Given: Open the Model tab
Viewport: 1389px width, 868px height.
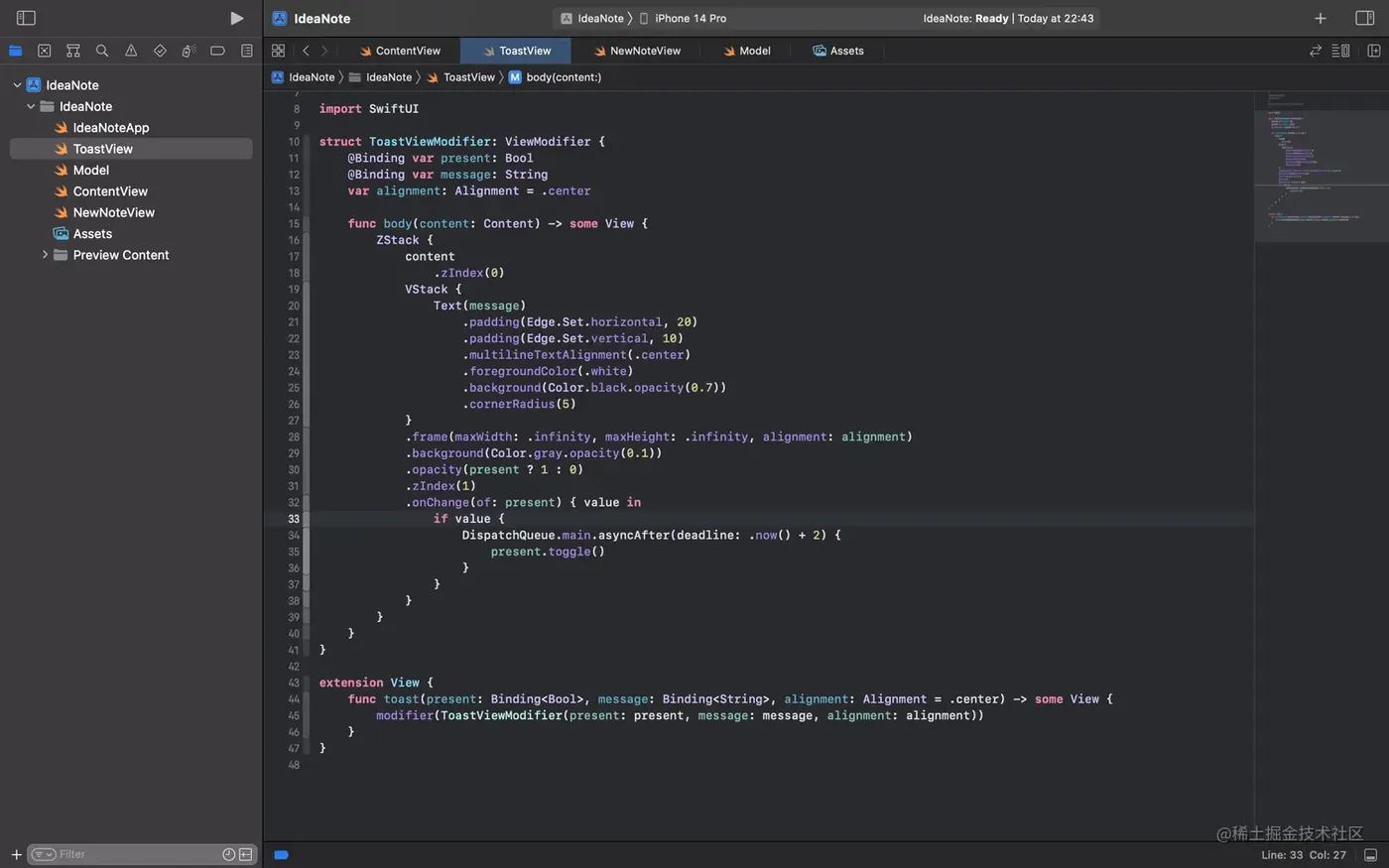Looking at the screenshot, I should pos(746,51).
